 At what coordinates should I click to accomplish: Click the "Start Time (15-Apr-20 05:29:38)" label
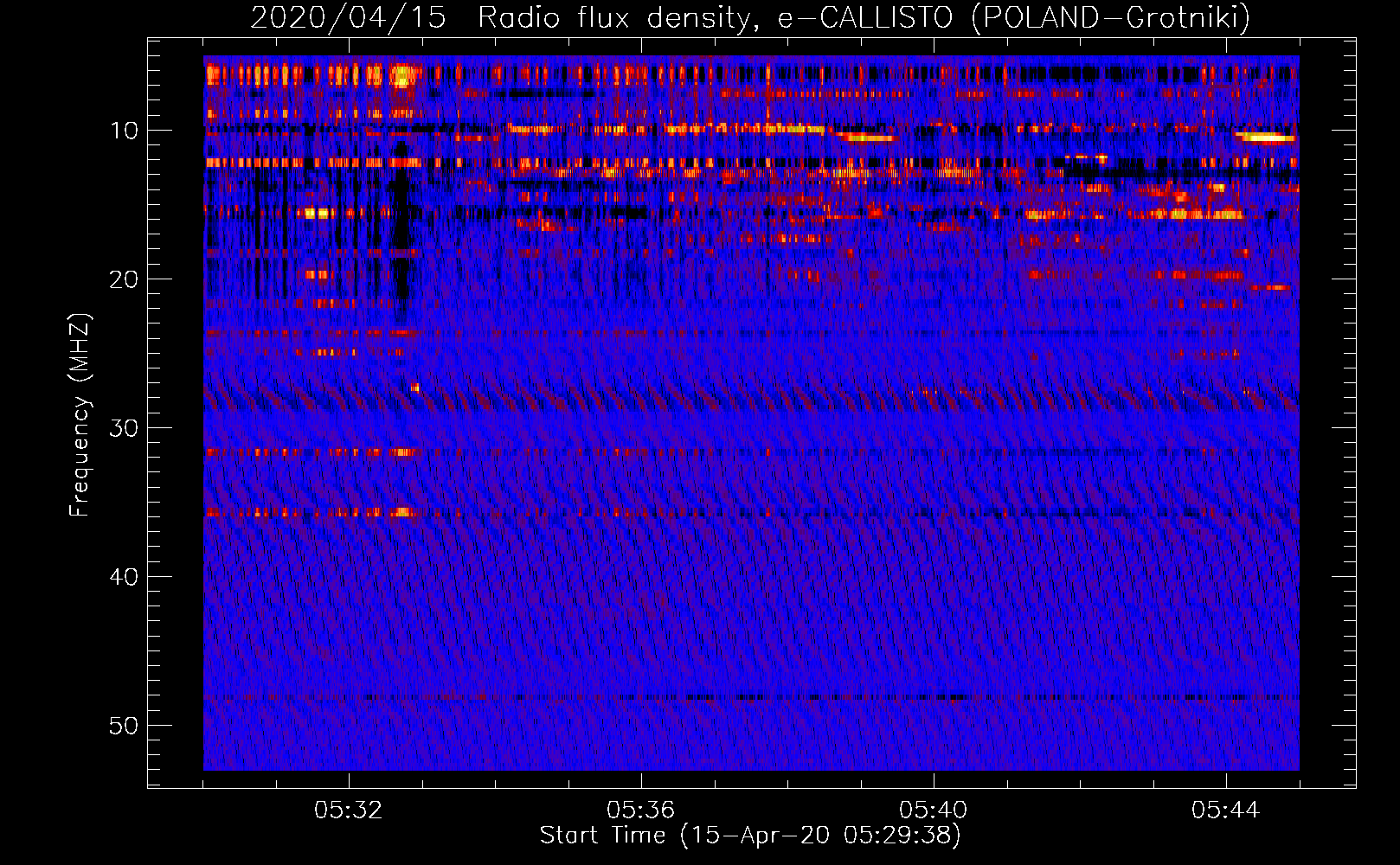pos(750,836)
